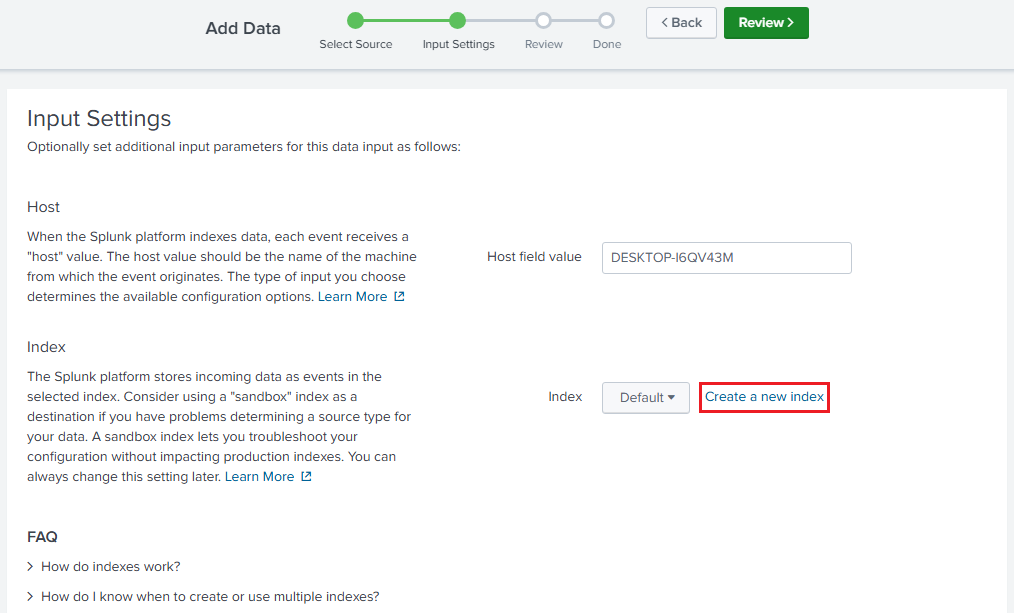Select the Select Source step label

click(x=355, y=44)
